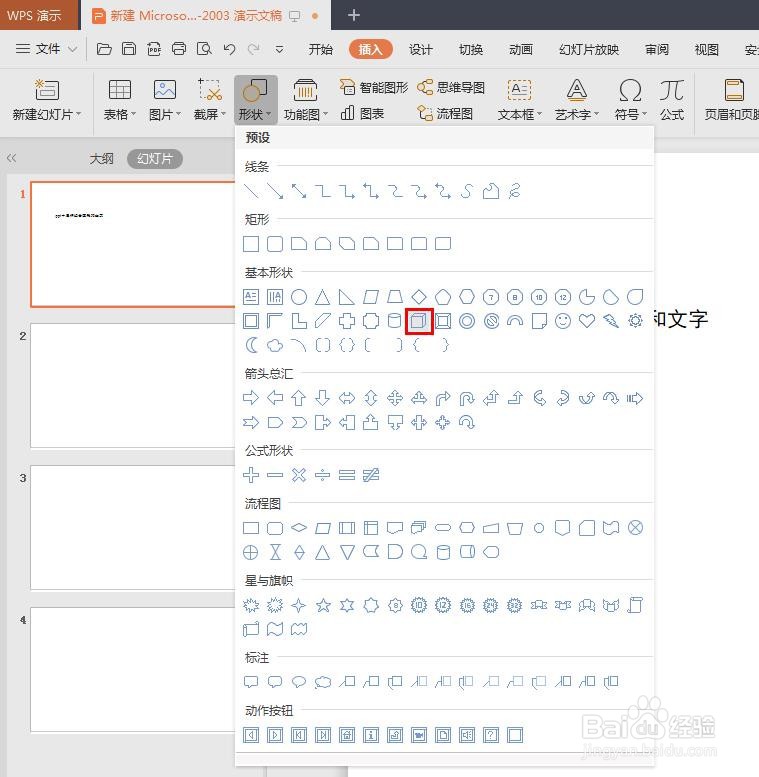Screen dimensions: 759x777
Task: Select the rectangular callout shape
Action: click(251, 682)
